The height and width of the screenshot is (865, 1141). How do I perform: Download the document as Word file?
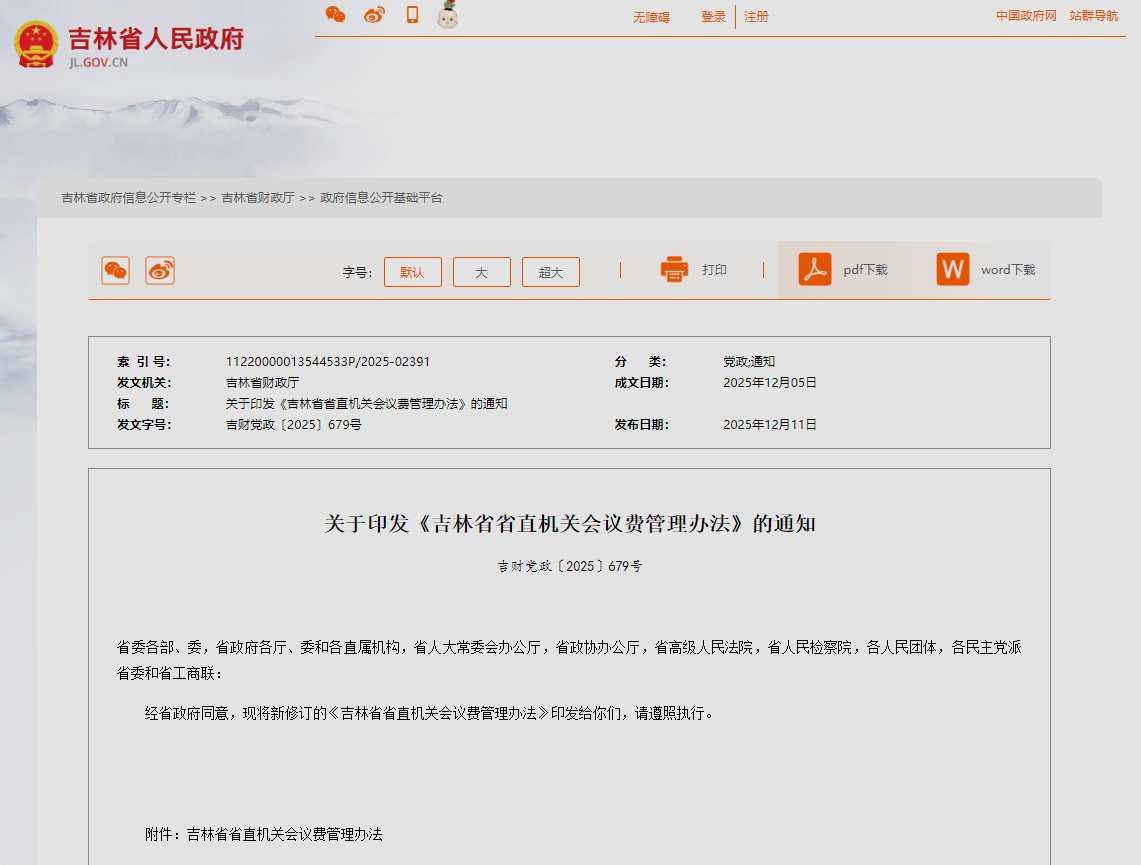[951, 268]
